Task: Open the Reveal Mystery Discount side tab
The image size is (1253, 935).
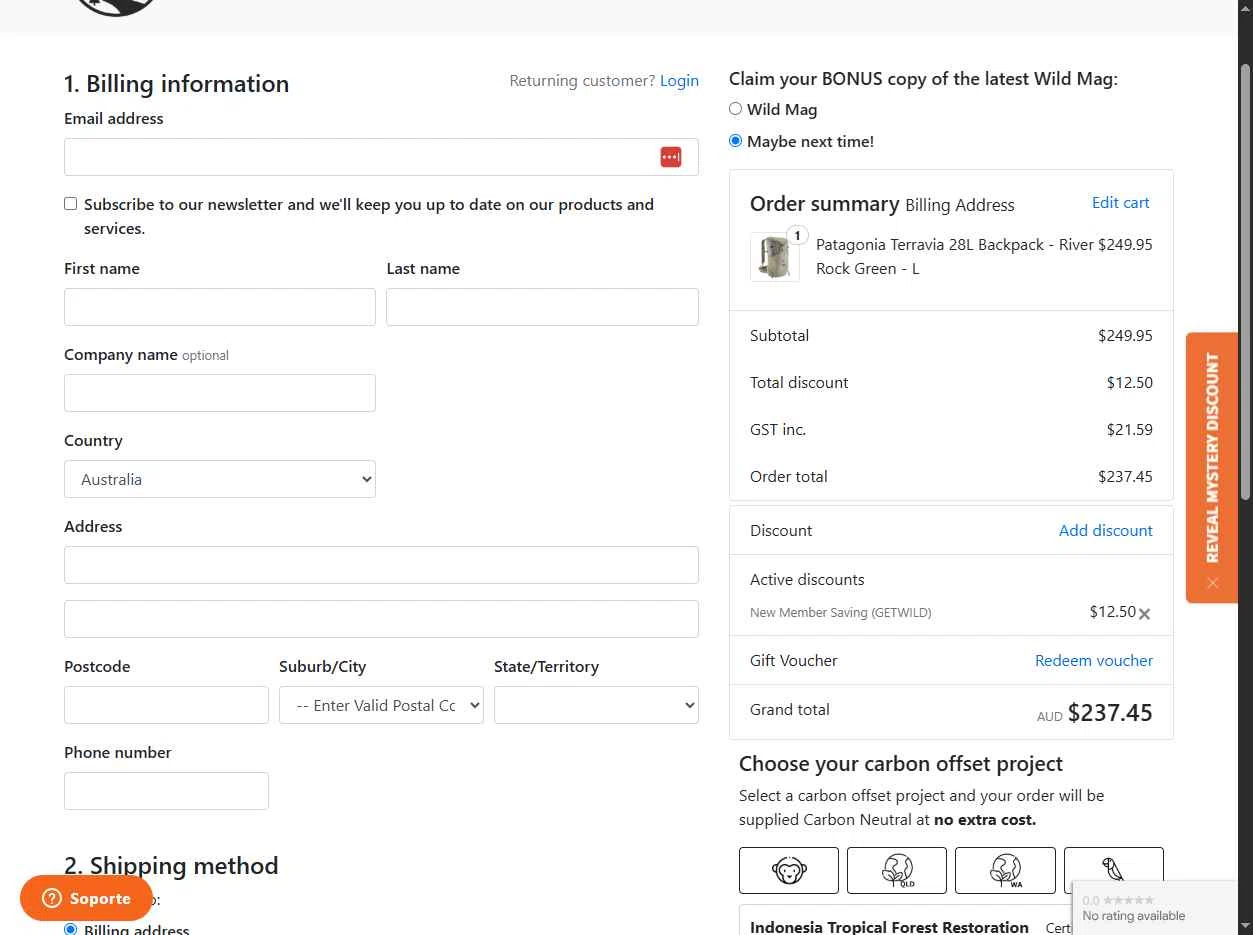Action: pos(1212,458)
